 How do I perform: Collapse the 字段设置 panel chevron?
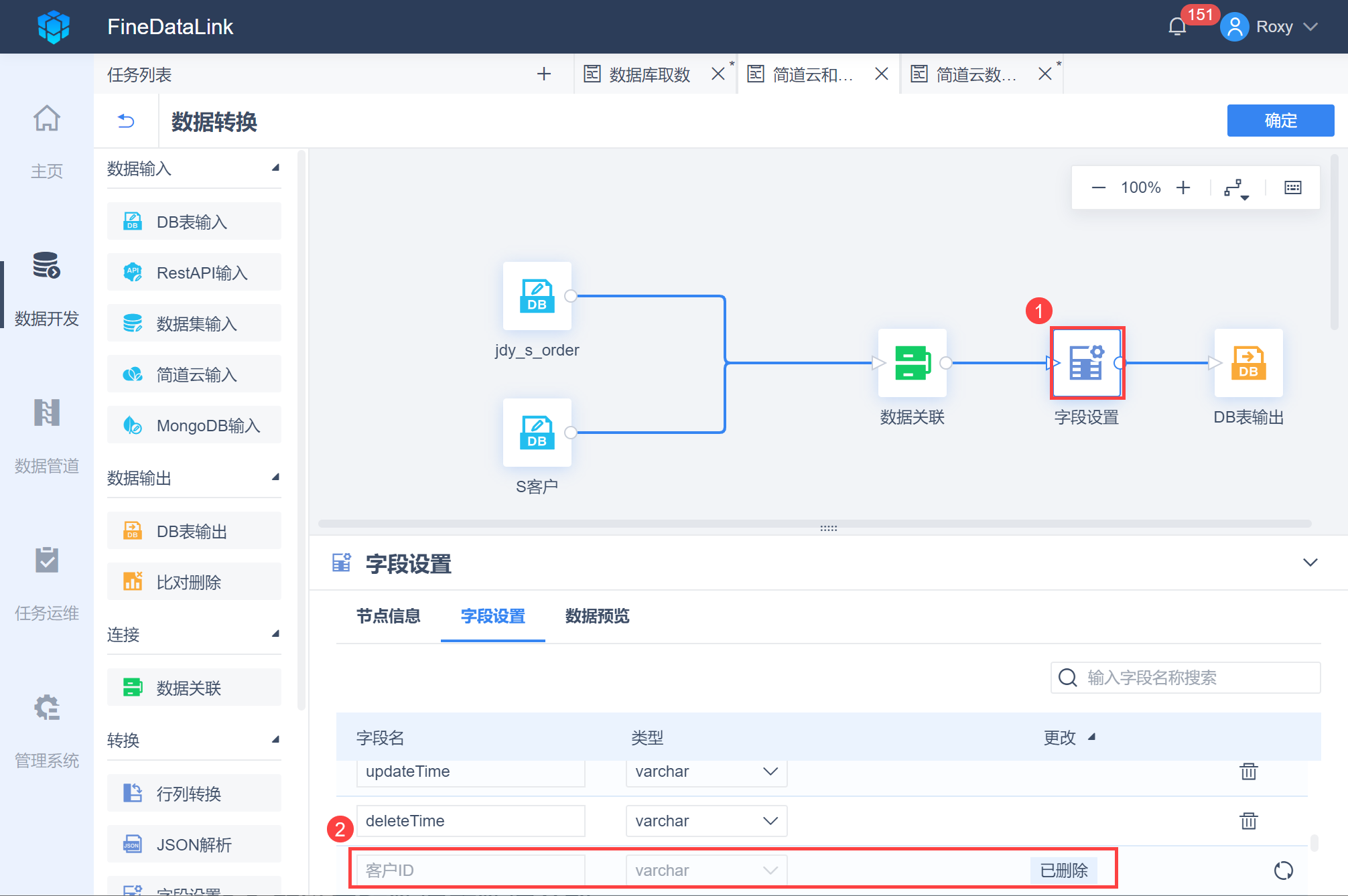click(1310, 563)
